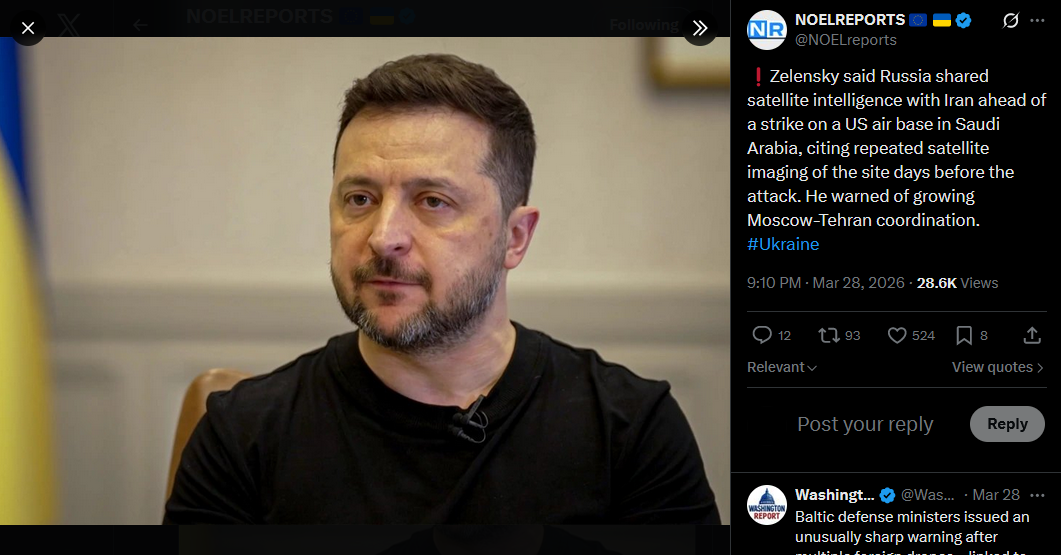This screenshot has height=555, width=1061.
Task: Like the post via heart icon 524
Action: pyautogui.click(x=897, y=335)
